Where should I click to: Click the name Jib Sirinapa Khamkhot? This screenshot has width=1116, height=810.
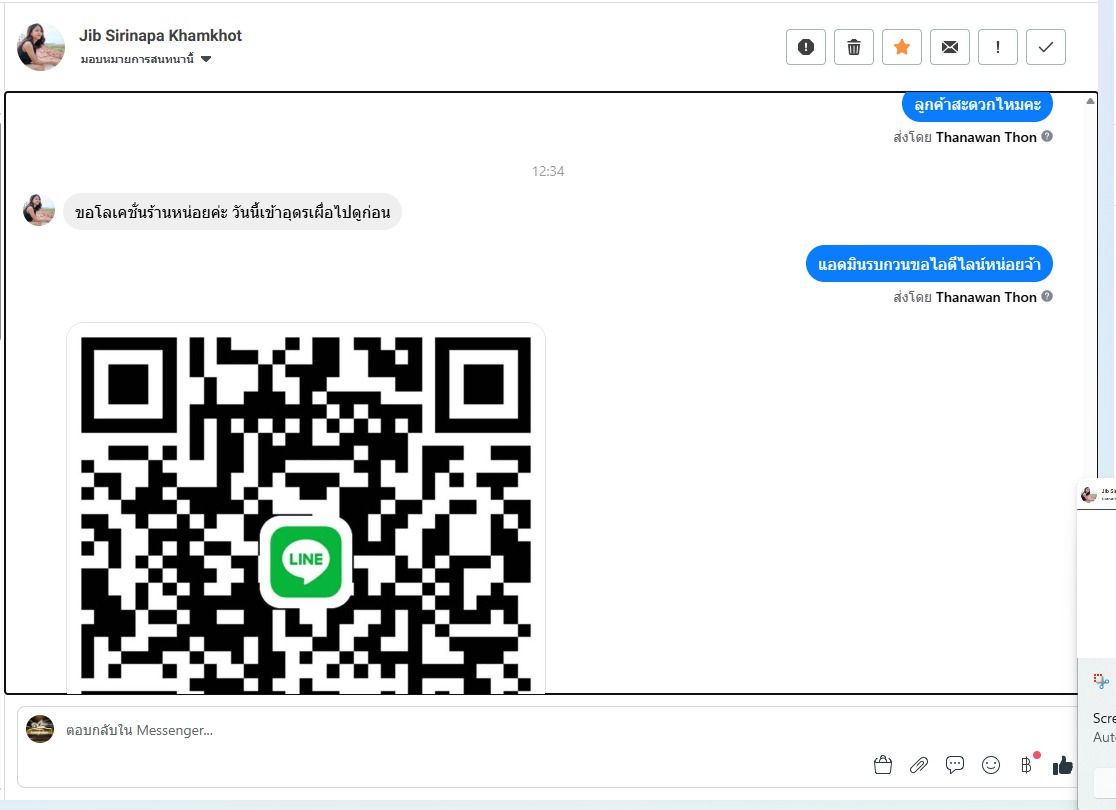tap(160, 36)
